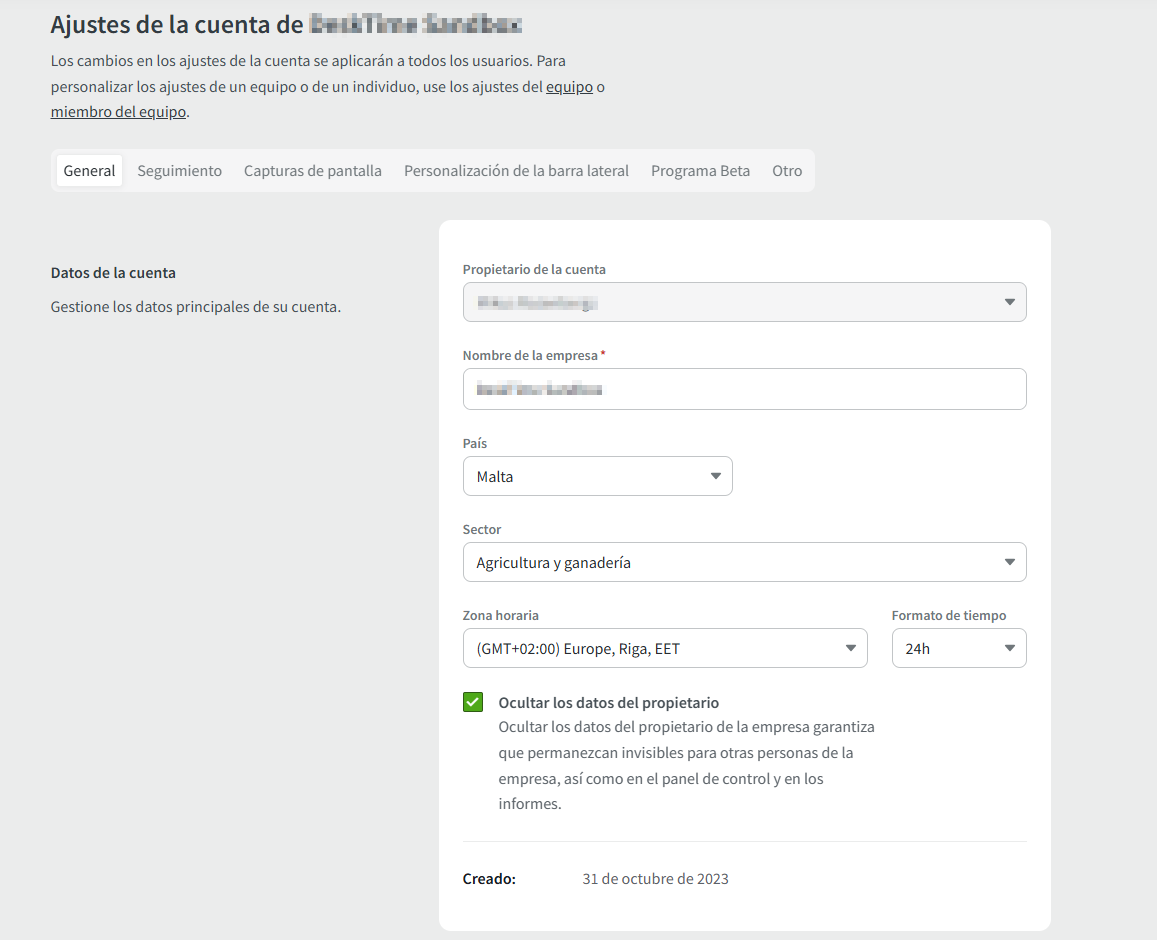The height and width of the screenshot is (940, 1157).
Task: Uncheck Ocultar los datos del propietario checkbox
Action: point(473,702)
